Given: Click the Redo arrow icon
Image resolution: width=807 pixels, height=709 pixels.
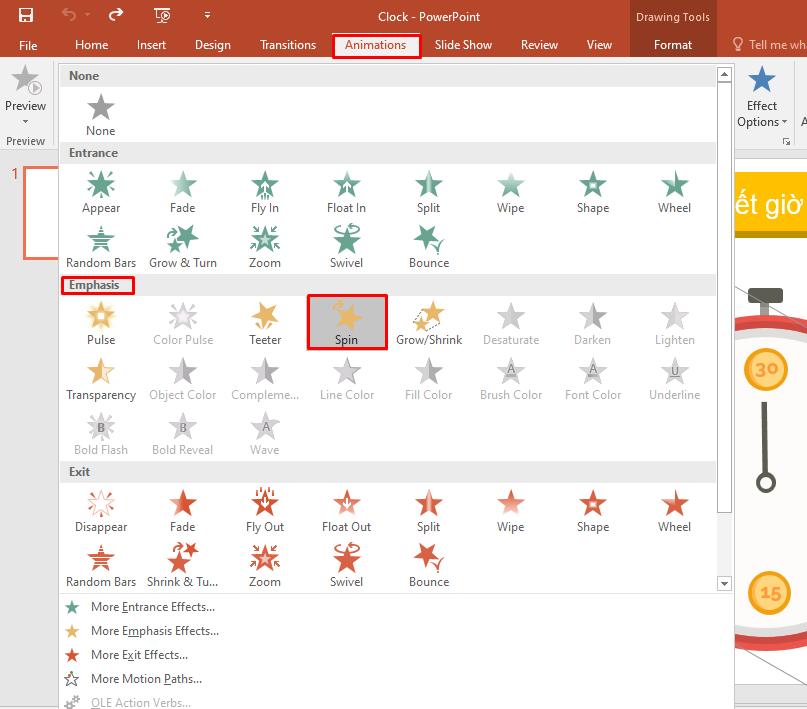Looking at the screenshot, I should click(x=116, y=15).
